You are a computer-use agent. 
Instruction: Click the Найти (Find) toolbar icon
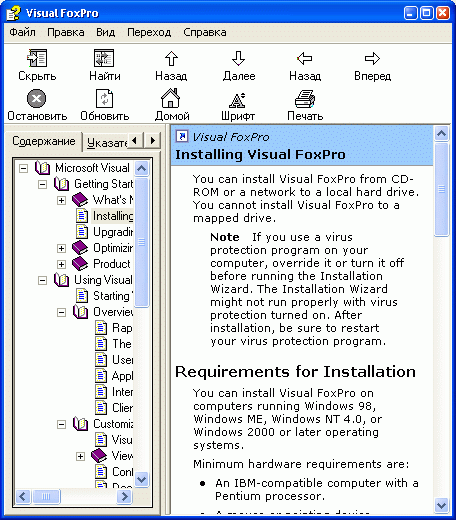point(104,58)
